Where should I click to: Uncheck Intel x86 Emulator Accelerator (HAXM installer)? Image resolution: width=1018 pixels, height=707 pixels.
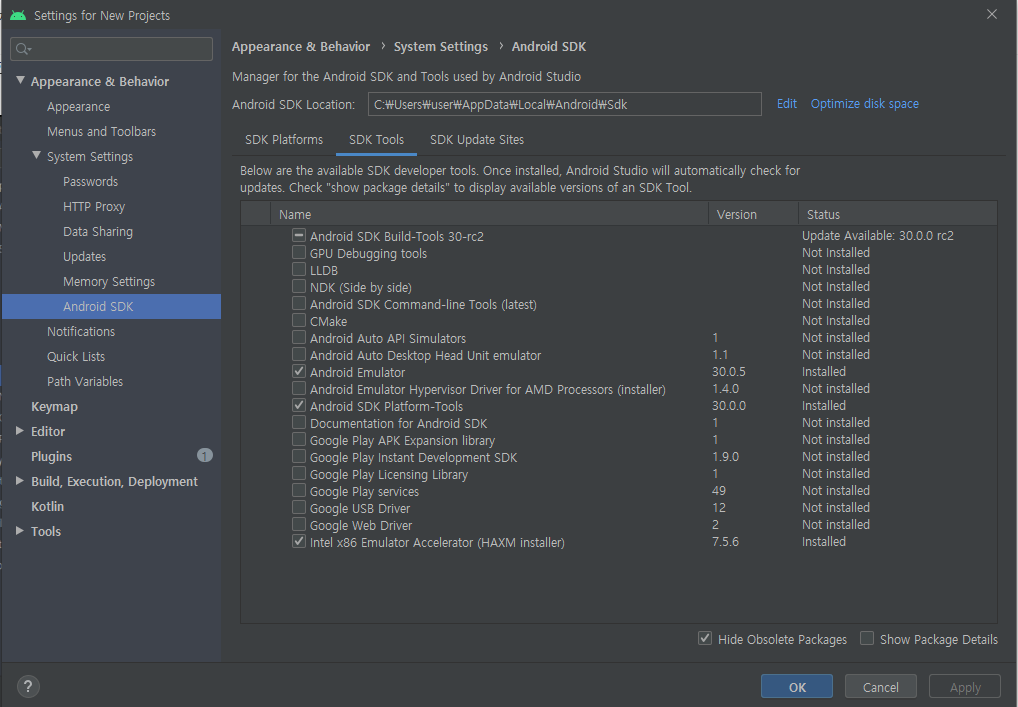pos(299,541)
